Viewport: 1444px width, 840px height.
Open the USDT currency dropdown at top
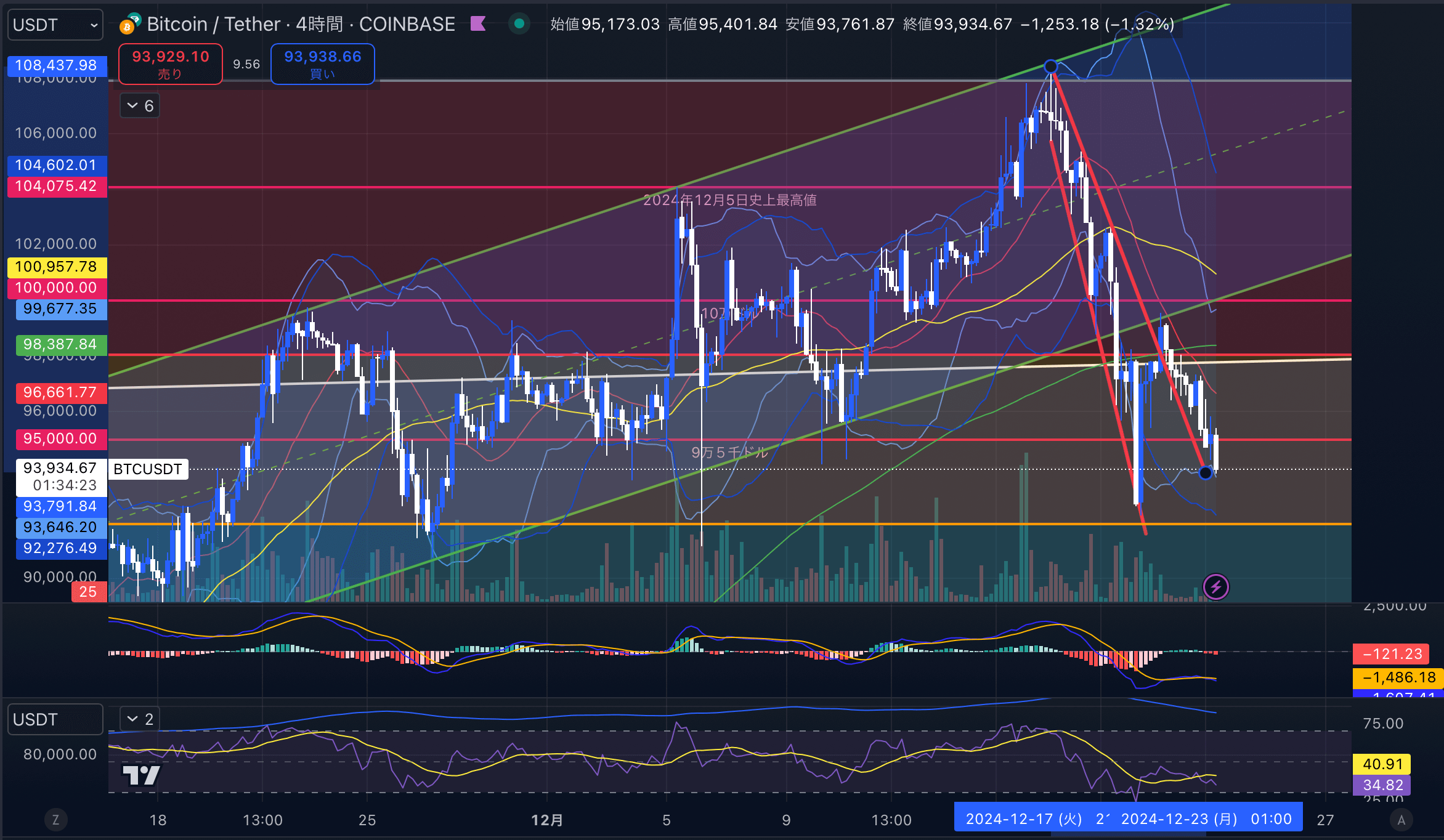(x=55, y=25)
